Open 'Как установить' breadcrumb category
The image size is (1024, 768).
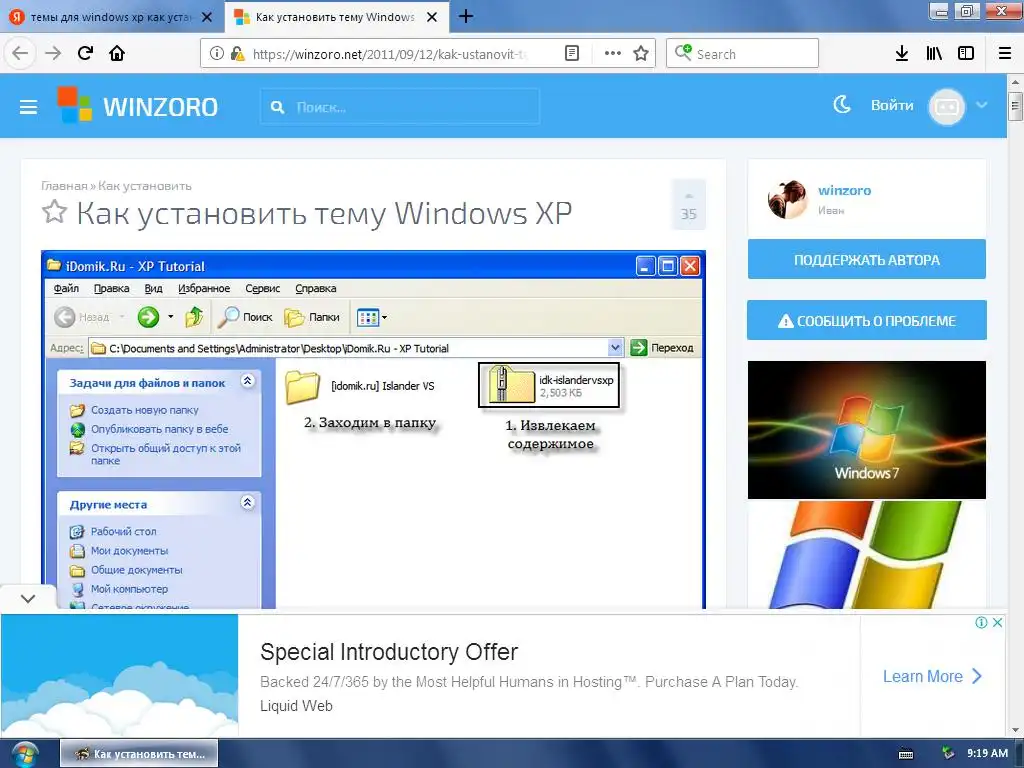(145, 185)
